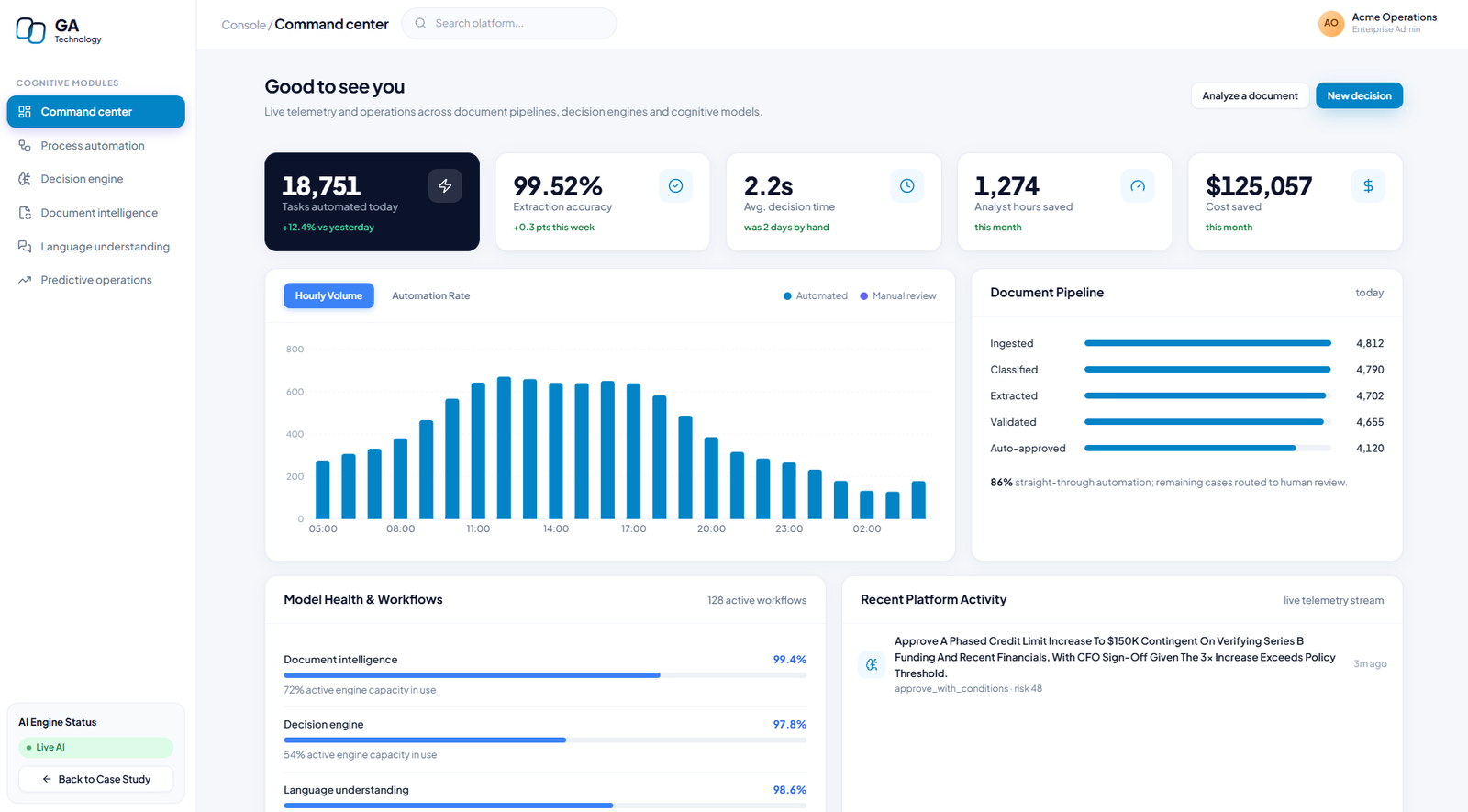Click live telemetry stream label

pyautogui.click(x=1333, y=600)
